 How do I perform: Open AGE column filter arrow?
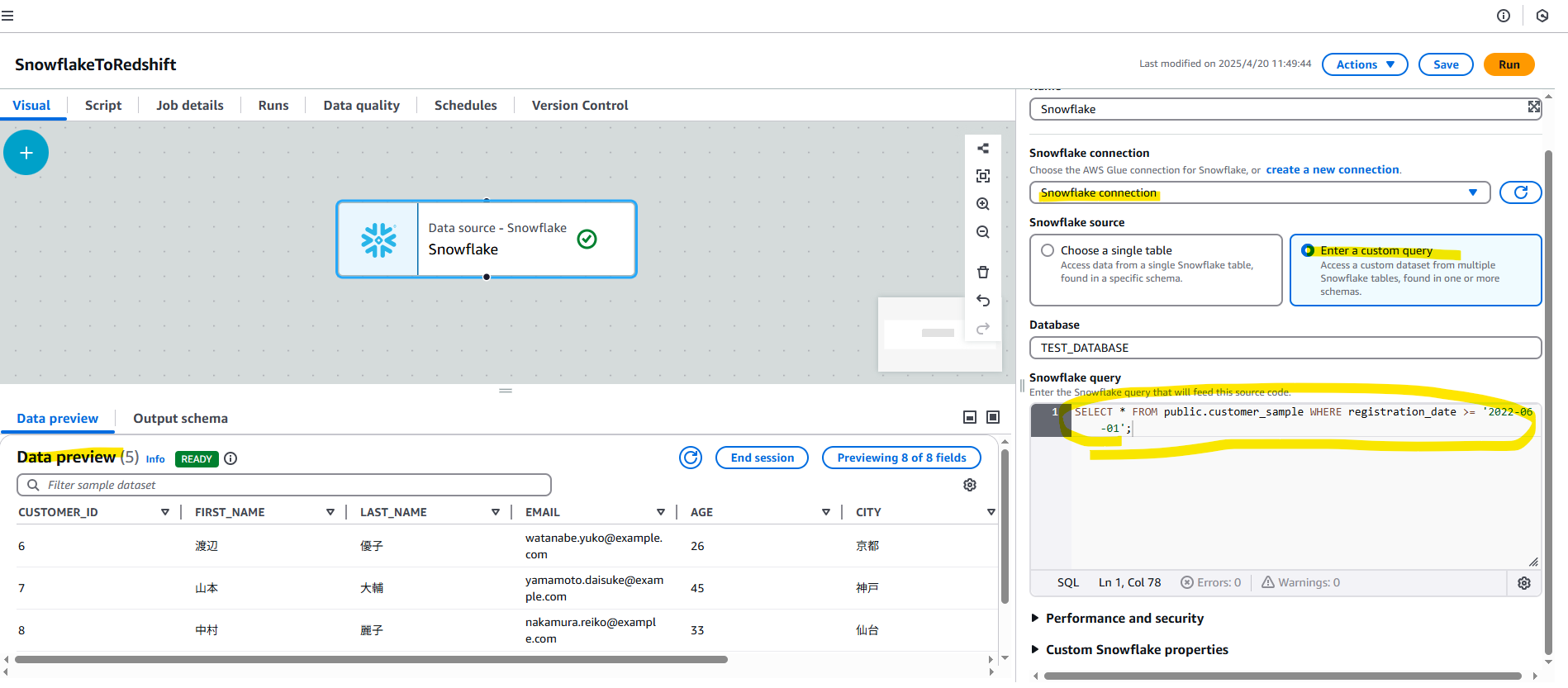(826, 512)
